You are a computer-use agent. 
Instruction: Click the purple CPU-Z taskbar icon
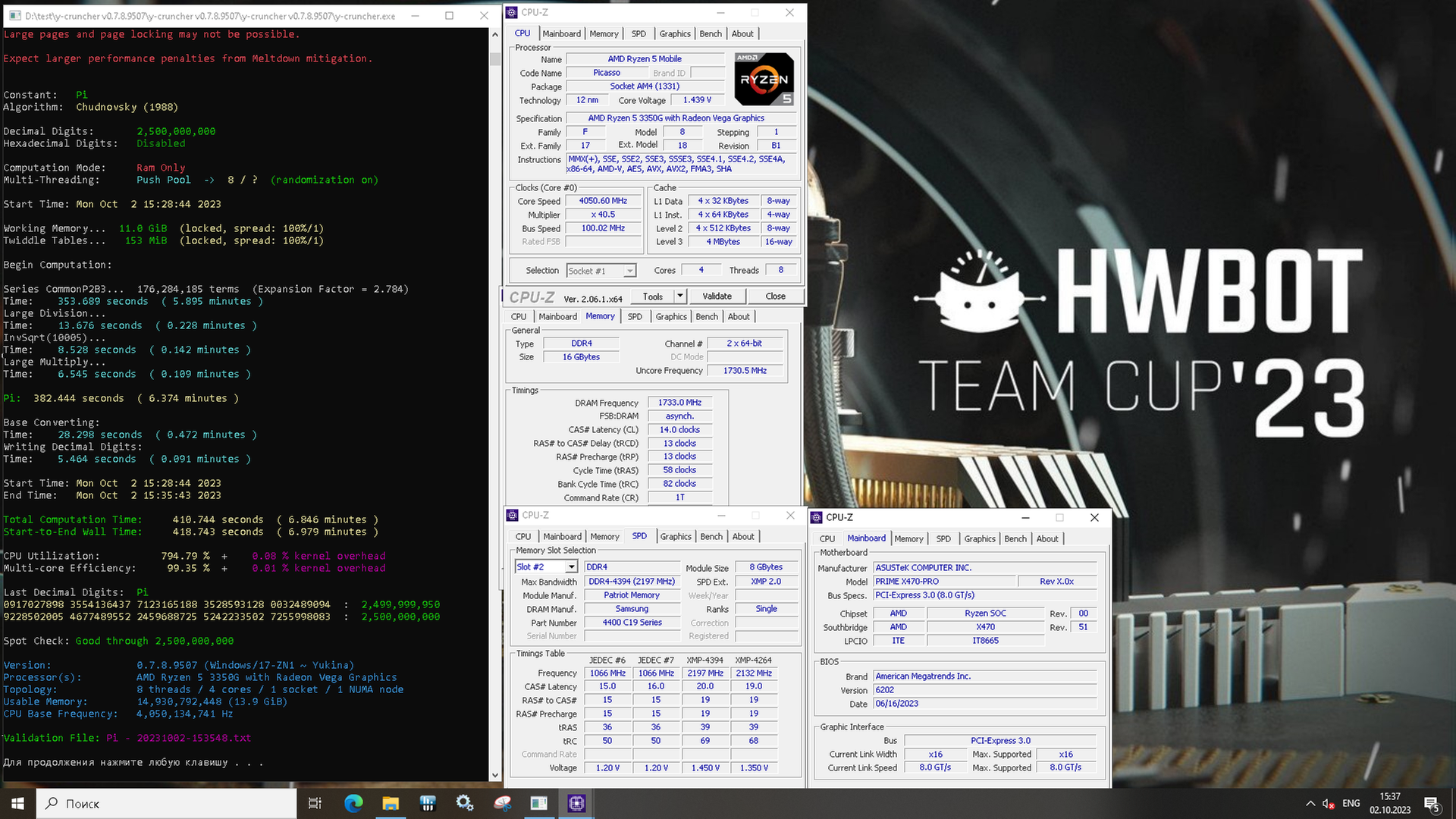tap(576, 803)
